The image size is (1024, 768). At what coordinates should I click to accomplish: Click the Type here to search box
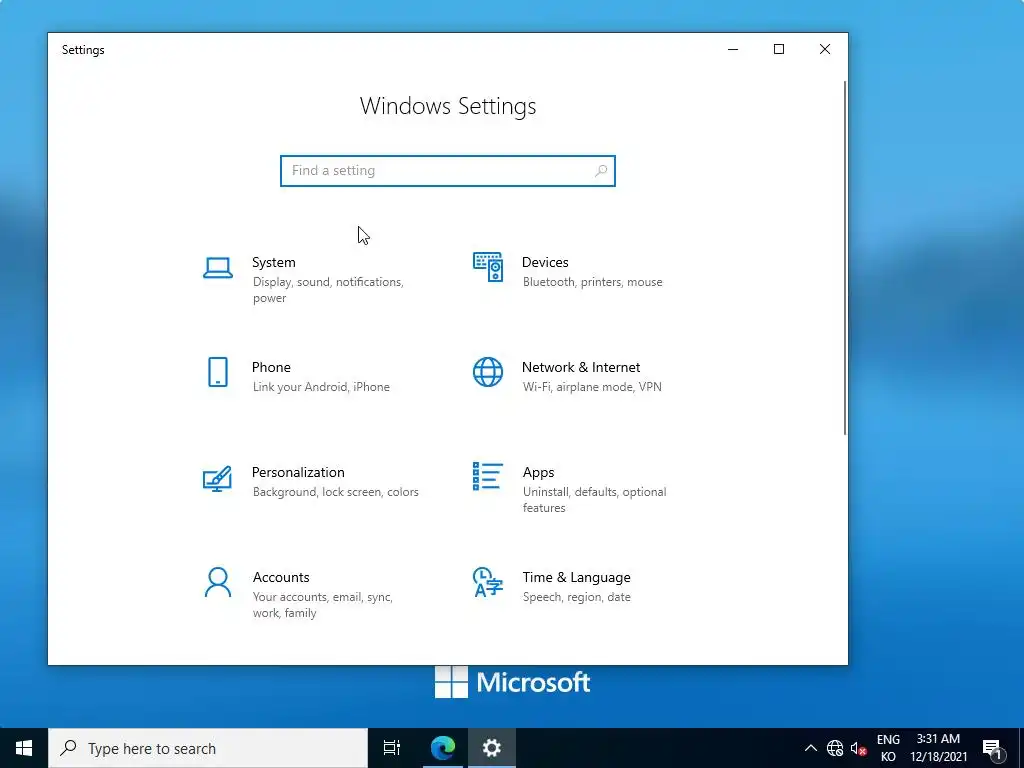pos(208,748)
